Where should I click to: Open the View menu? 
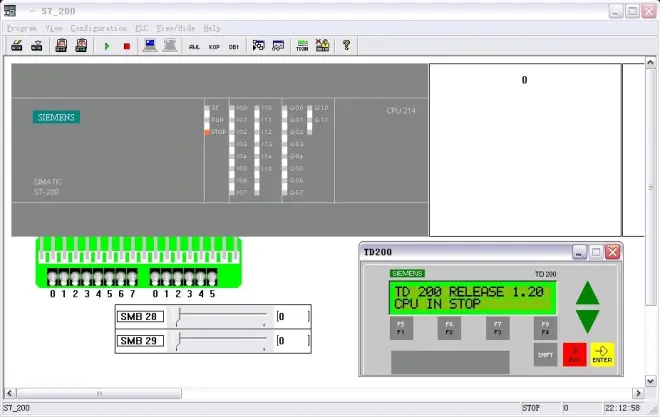coord(53,28)
